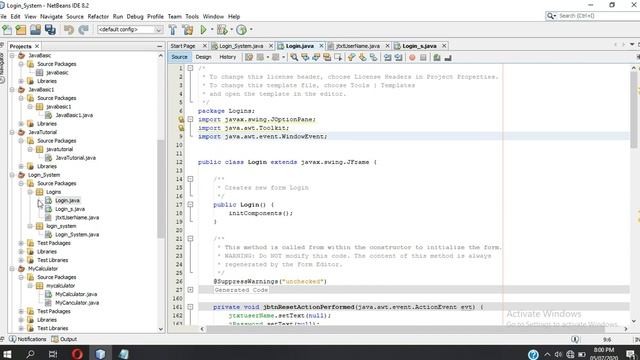Collapse the Logins package node
The height and width of the screenshot is (360, 640).
pos(30,192)
